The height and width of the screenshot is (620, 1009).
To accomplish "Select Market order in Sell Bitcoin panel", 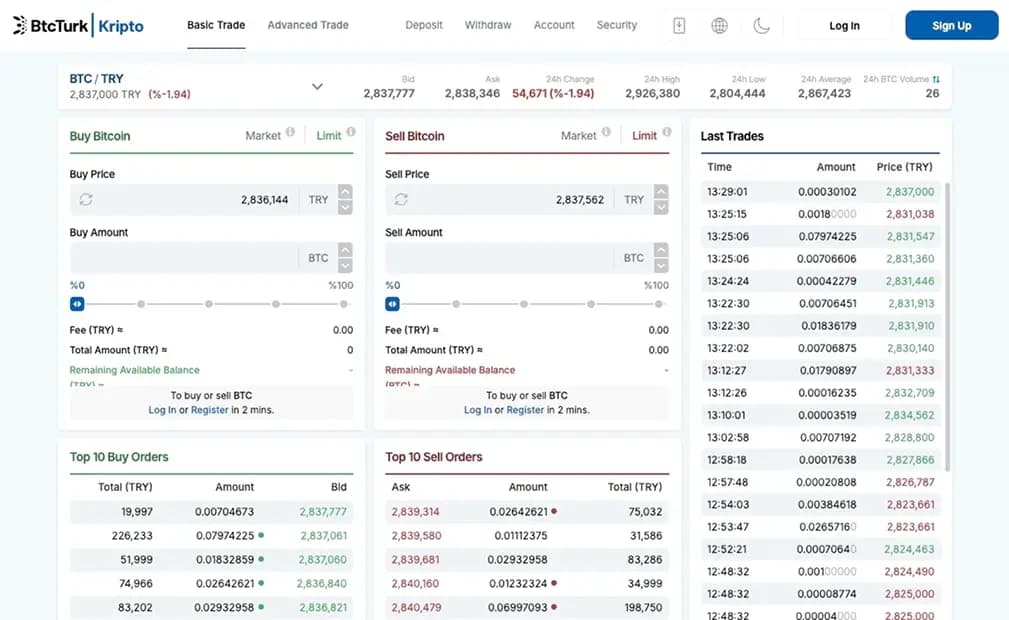I will [x=579, y=136].
